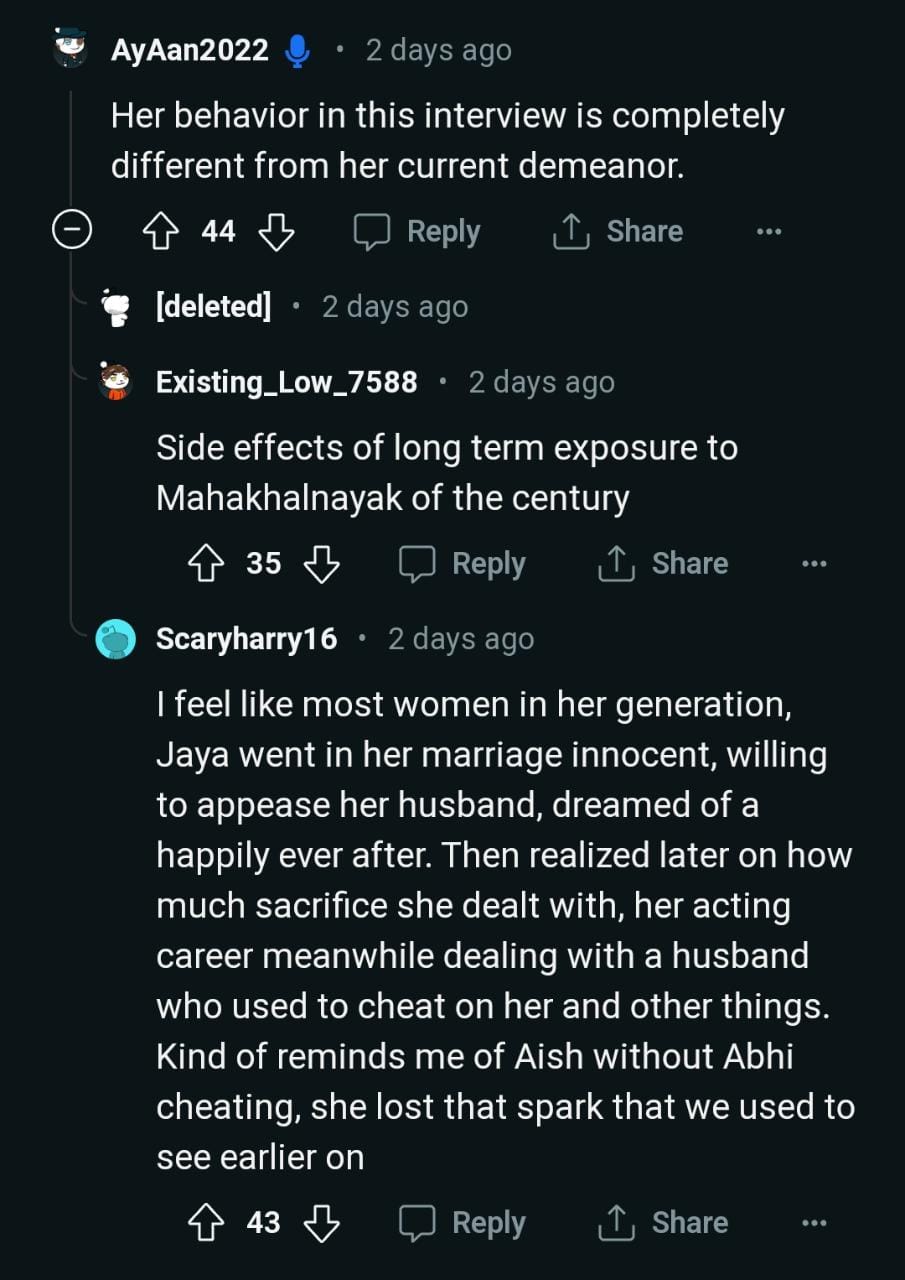Reply to Scaryharry16's comment
This screenshot has height=1280, width=905.
point(462,1223)
